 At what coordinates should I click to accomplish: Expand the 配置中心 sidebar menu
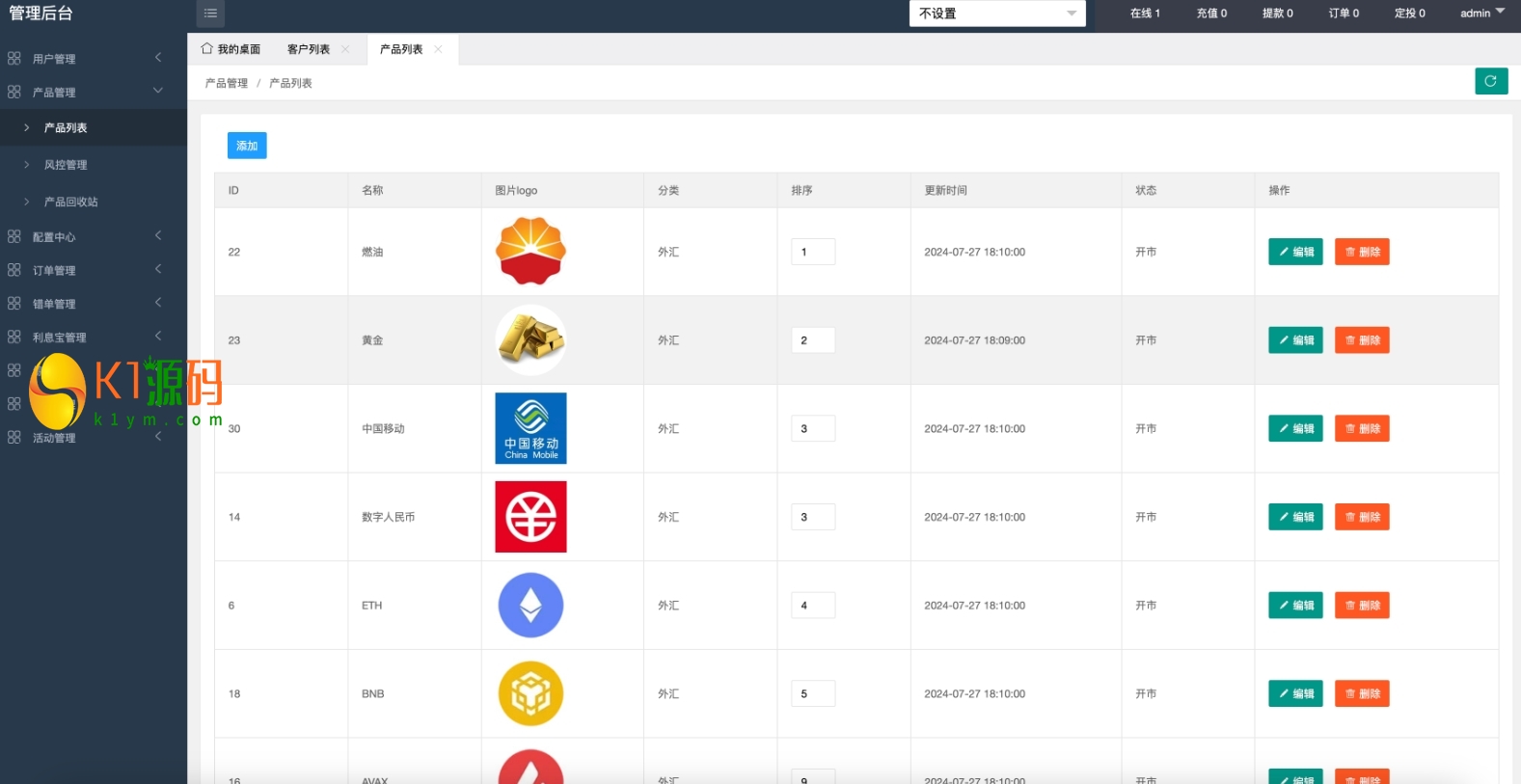pos(94,236)
